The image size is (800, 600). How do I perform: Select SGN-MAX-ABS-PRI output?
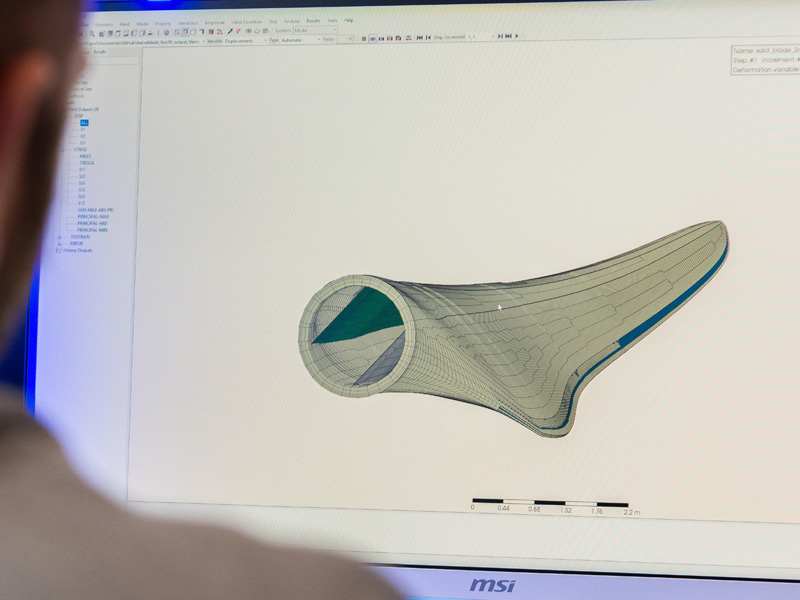pos(95,210)
